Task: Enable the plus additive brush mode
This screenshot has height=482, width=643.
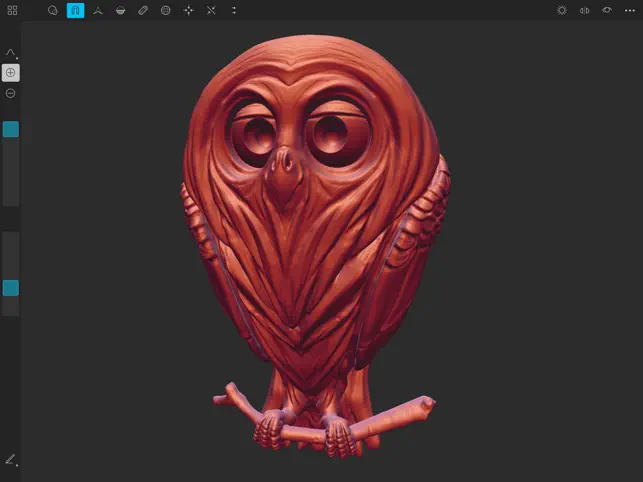Action: (x=11, y=73)
